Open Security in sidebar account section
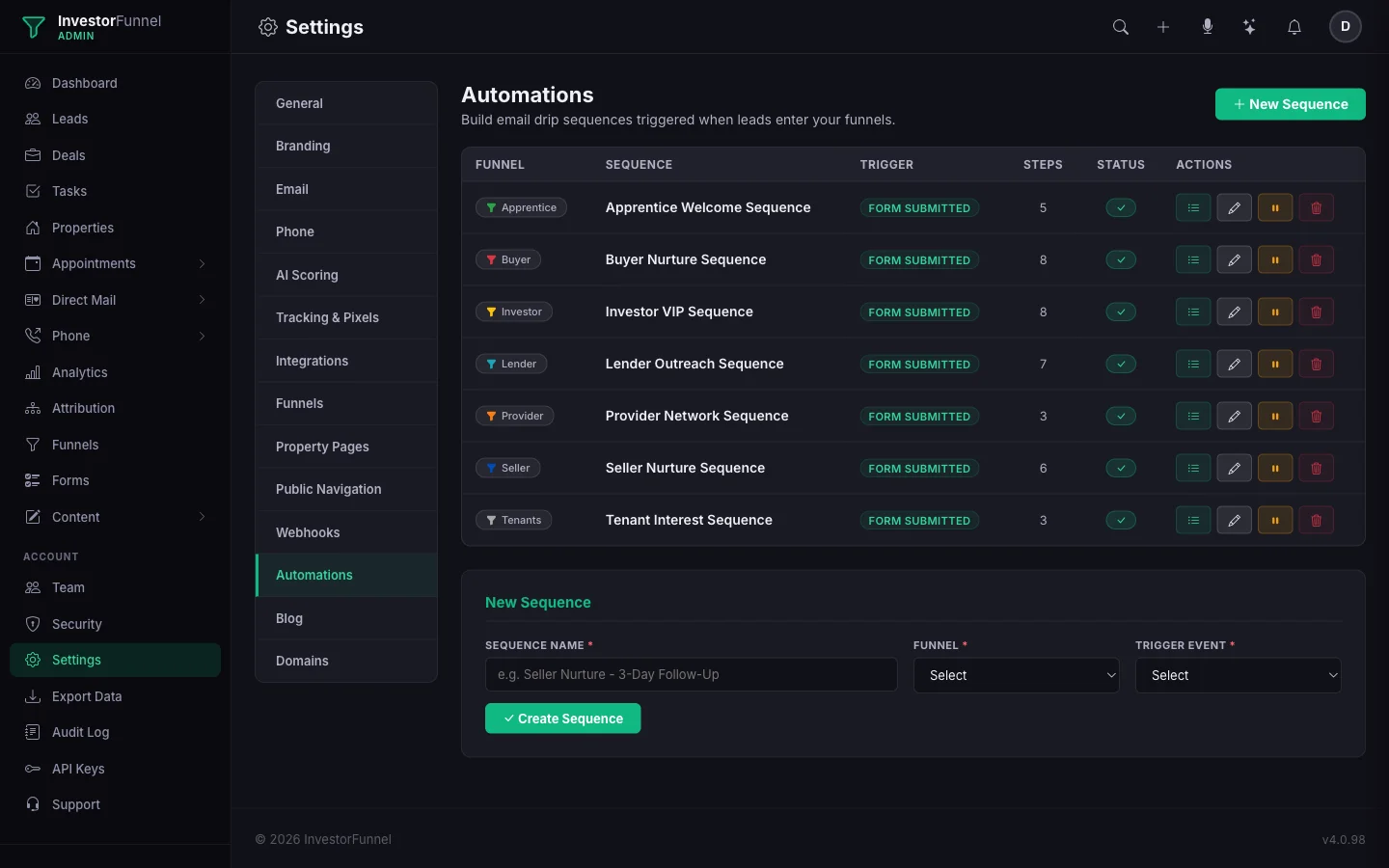The image size is (1389, 868). [x=115, y=624]
